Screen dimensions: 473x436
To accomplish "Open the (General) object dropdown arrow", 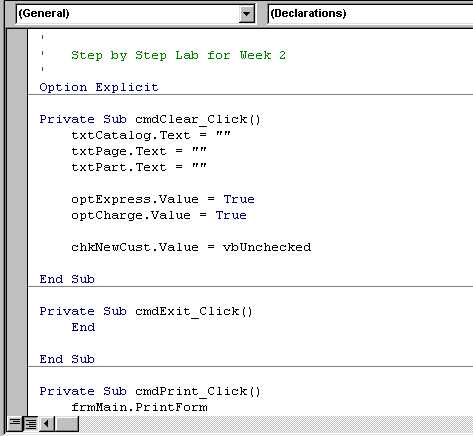I will (x=246, y=14).
